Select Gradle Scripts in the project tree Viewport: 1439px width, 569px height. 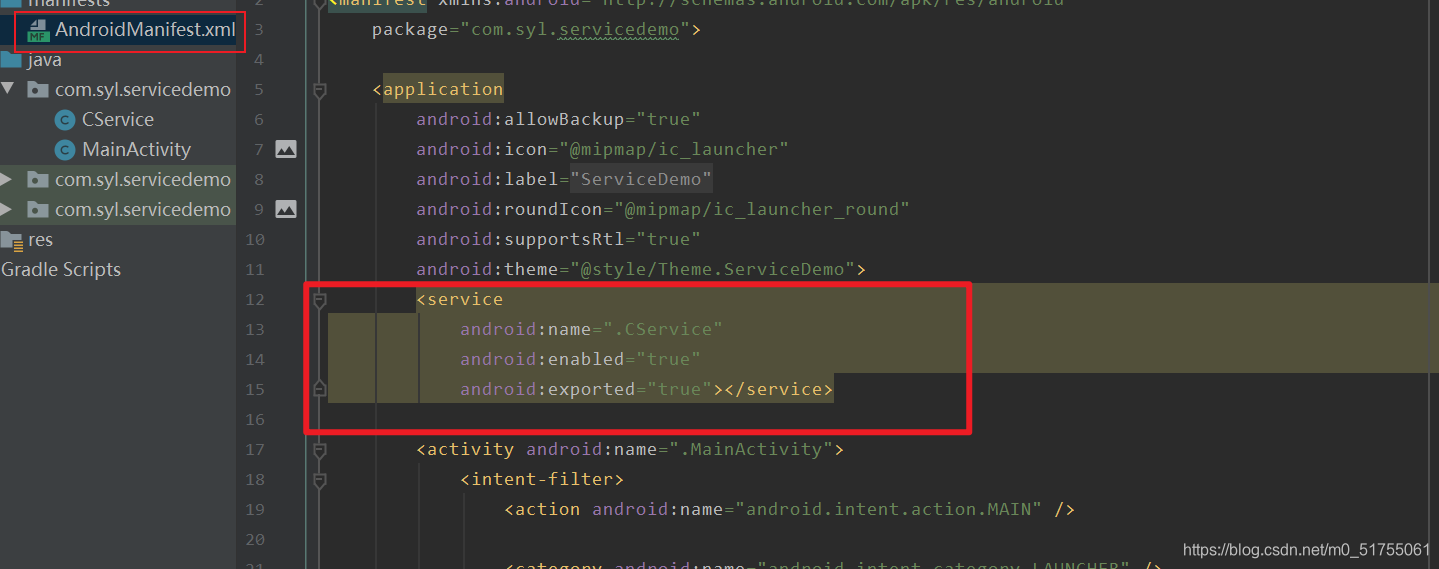61,270
